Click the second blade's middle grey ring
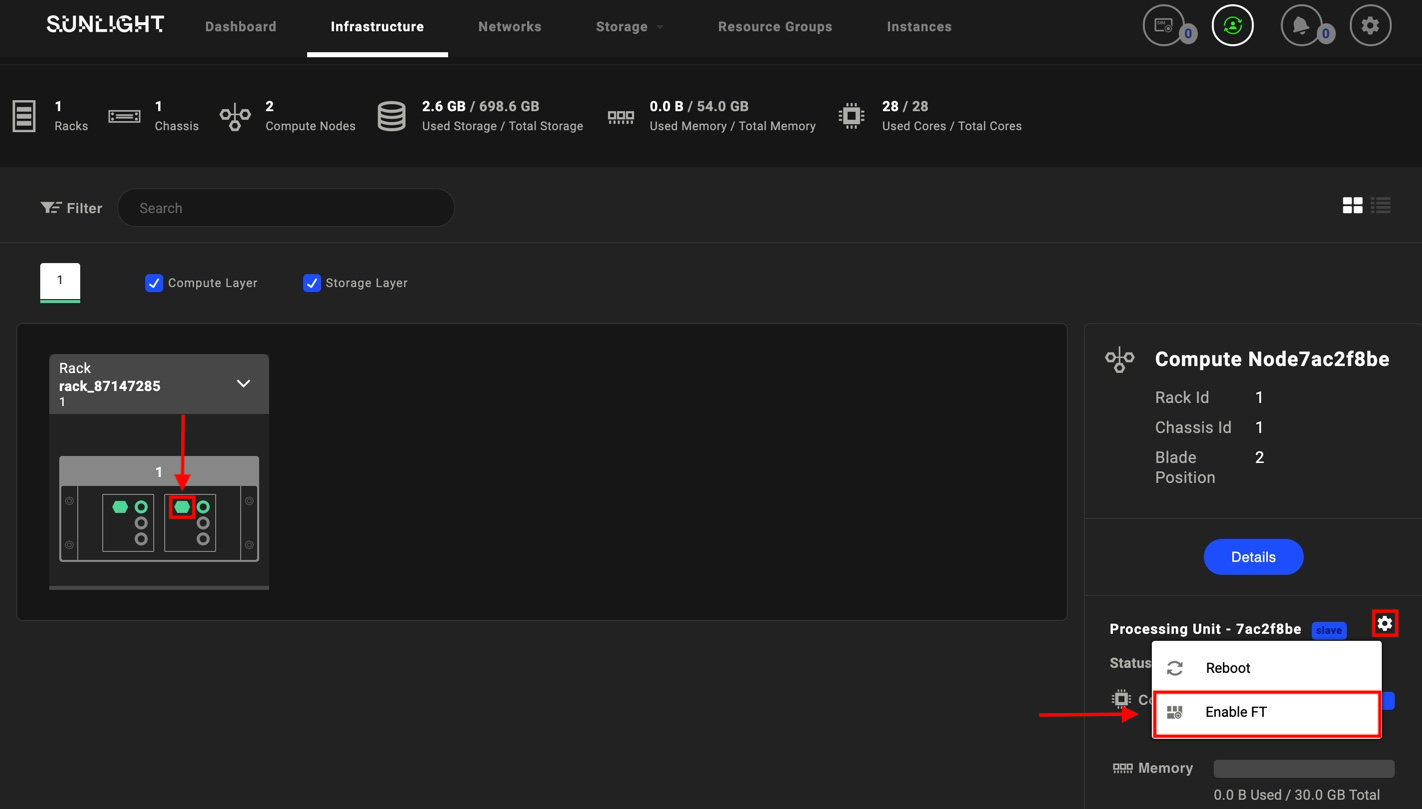This screenshot has height=809, width=1422. [203, 523]
